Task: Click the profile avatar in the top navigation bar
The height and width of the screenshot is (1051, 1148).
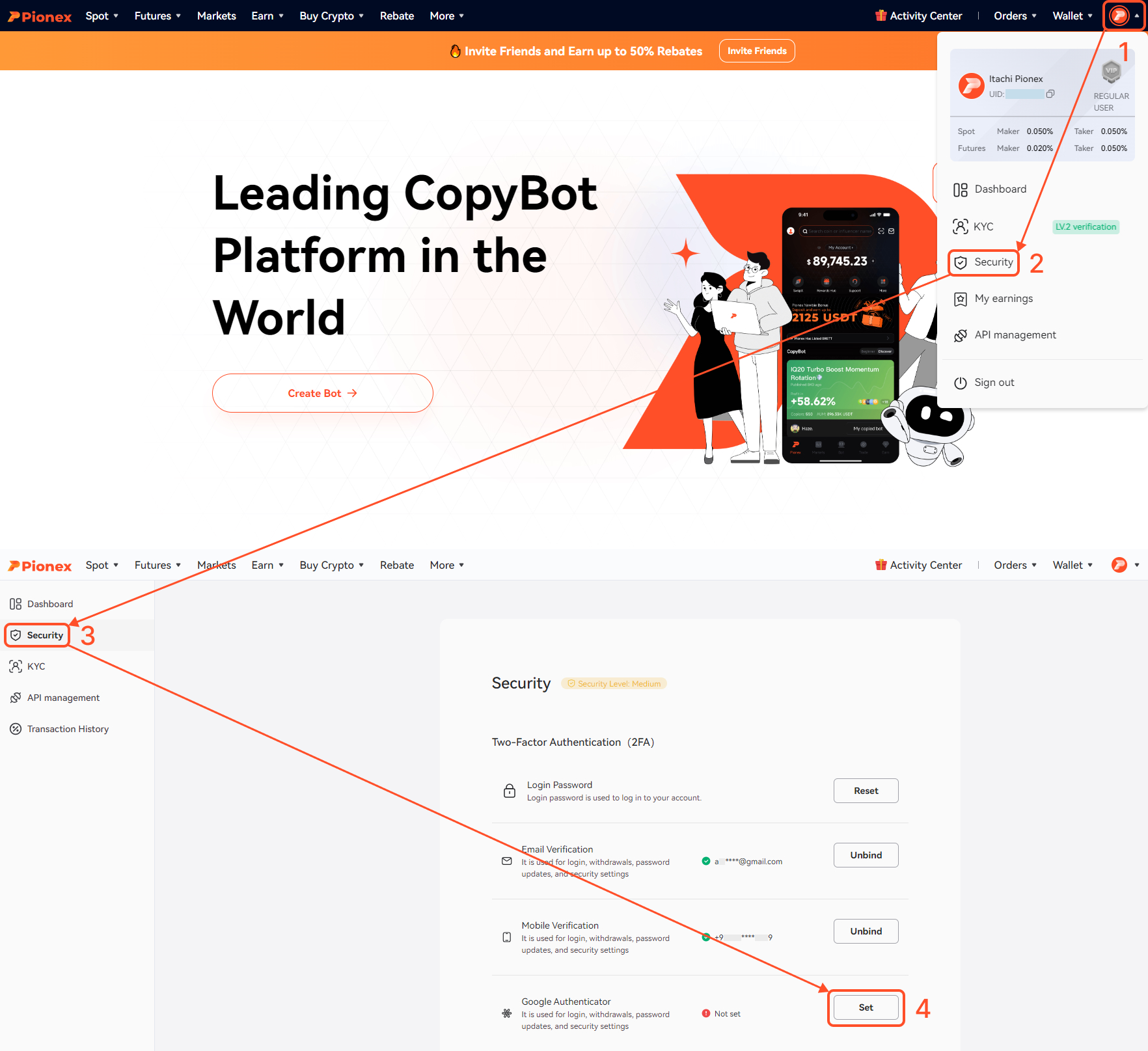Action: coord(1119,16)
